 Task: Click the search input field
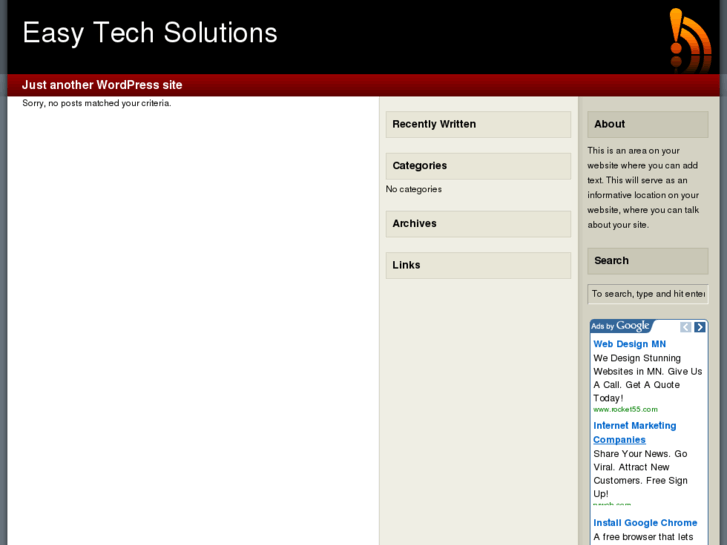[x=647, y=294]
